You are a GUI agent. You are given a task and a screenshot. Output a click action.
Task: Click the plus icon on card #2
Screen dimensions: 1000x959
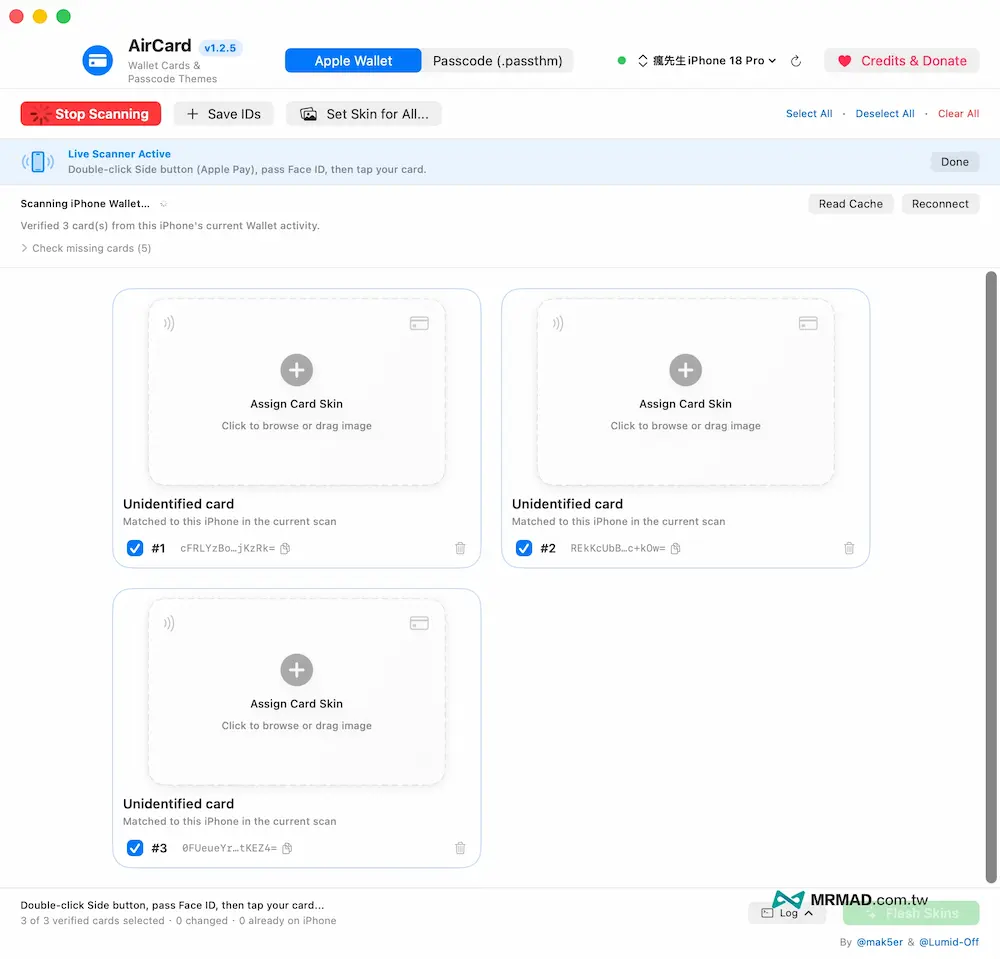(x=686, y=370)
